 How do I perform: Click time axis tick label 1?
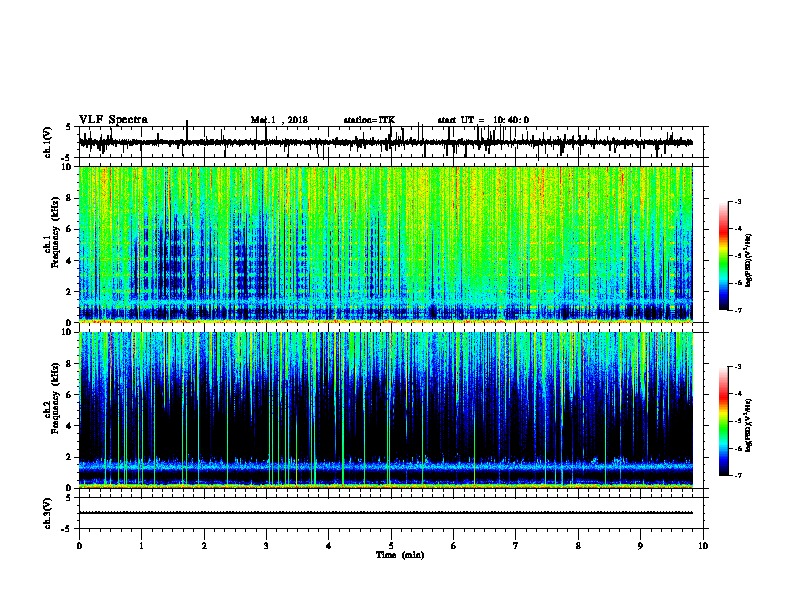tap(141, 546)
